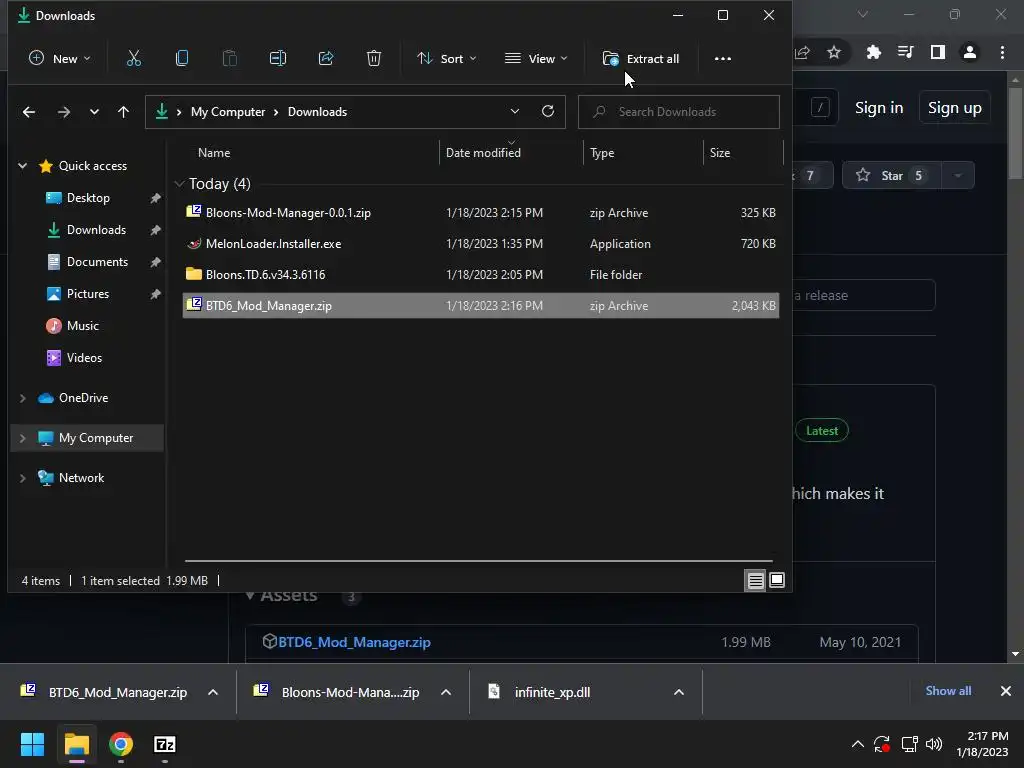This screenshot has height=768, width=1024.
Task: Collapse the Quick access tree
Action: [x=23, y=166]
